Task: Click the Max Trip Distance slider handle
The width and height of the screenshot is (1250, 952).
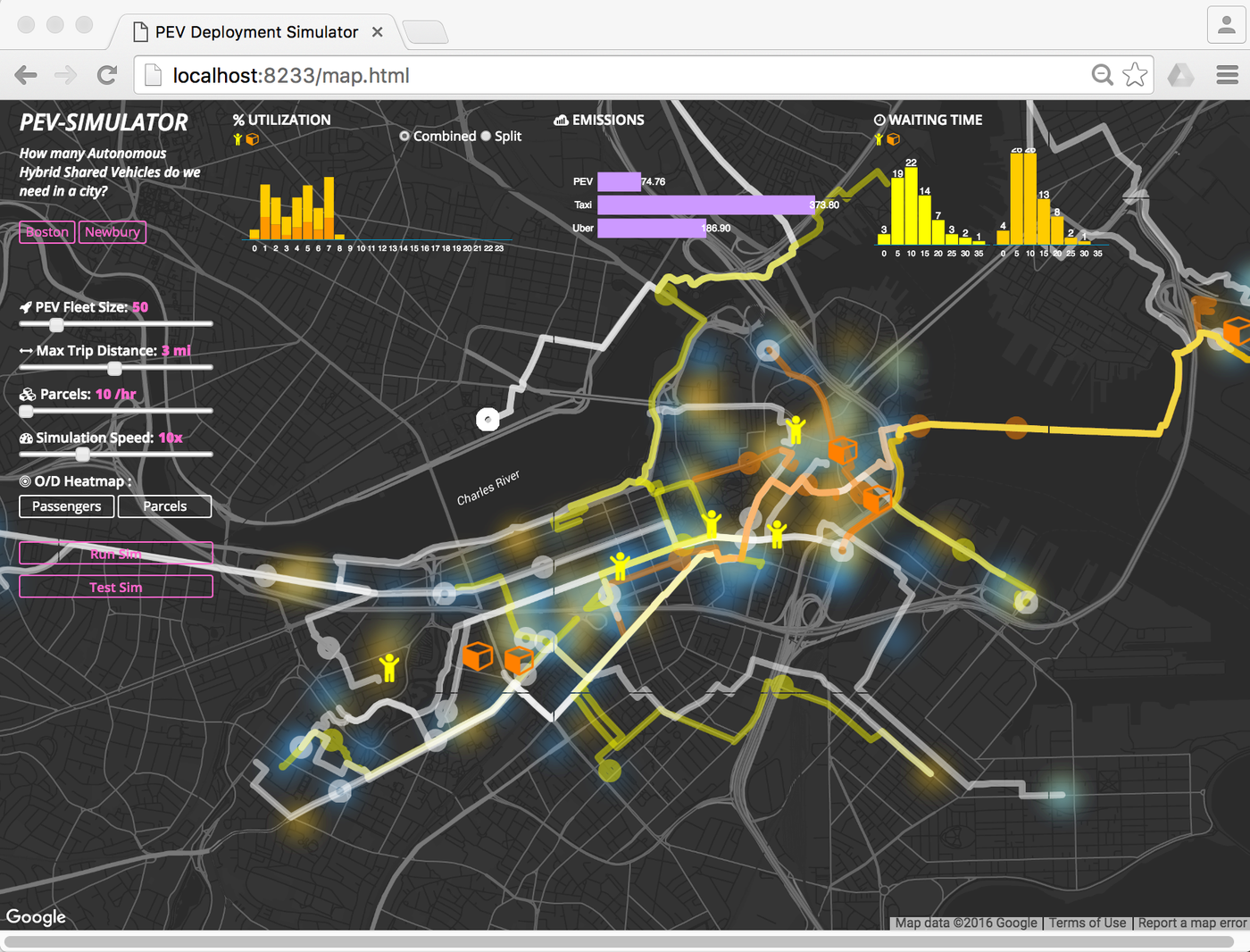Action: click(114, 368)
